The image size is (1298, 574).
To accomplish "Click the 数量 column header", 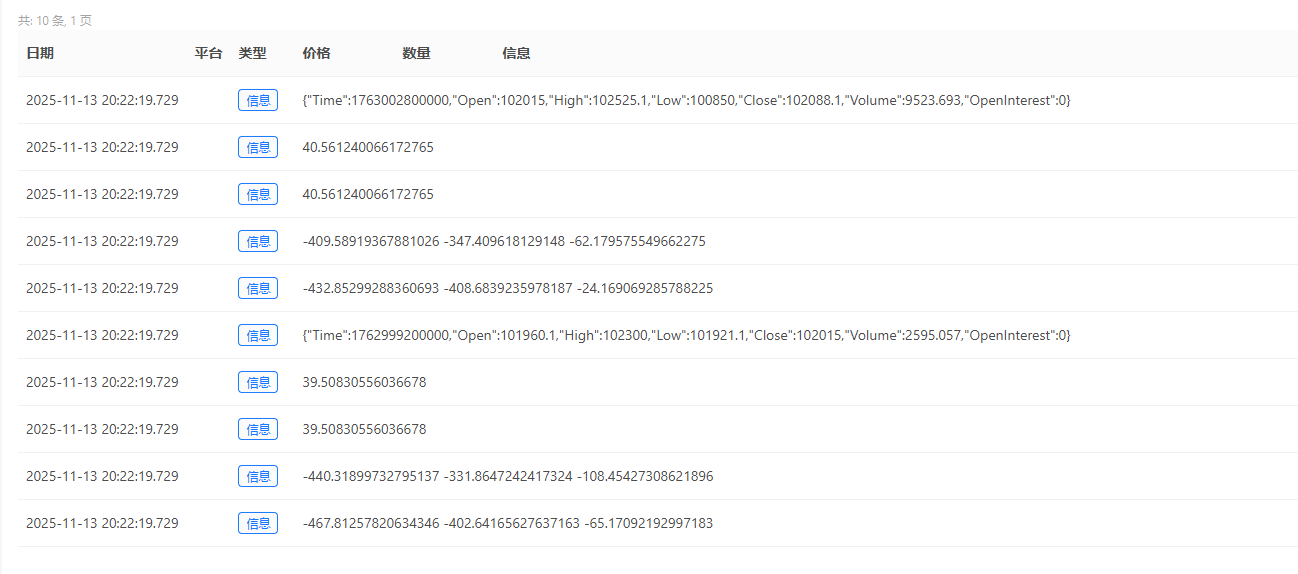I will [x=416, y=54].
